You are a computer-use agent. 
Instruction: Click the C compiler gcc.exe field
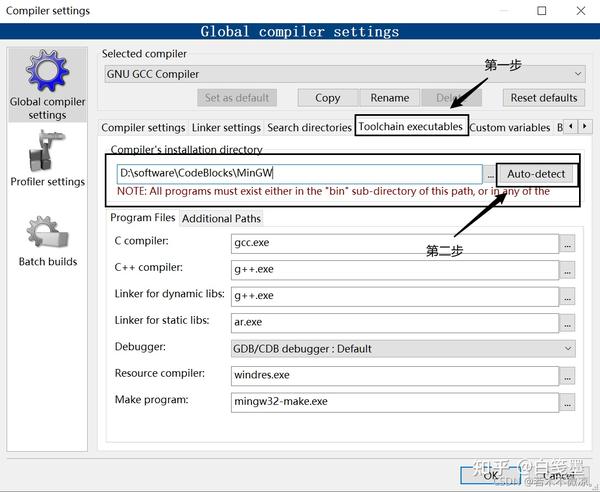pos(395,243)
